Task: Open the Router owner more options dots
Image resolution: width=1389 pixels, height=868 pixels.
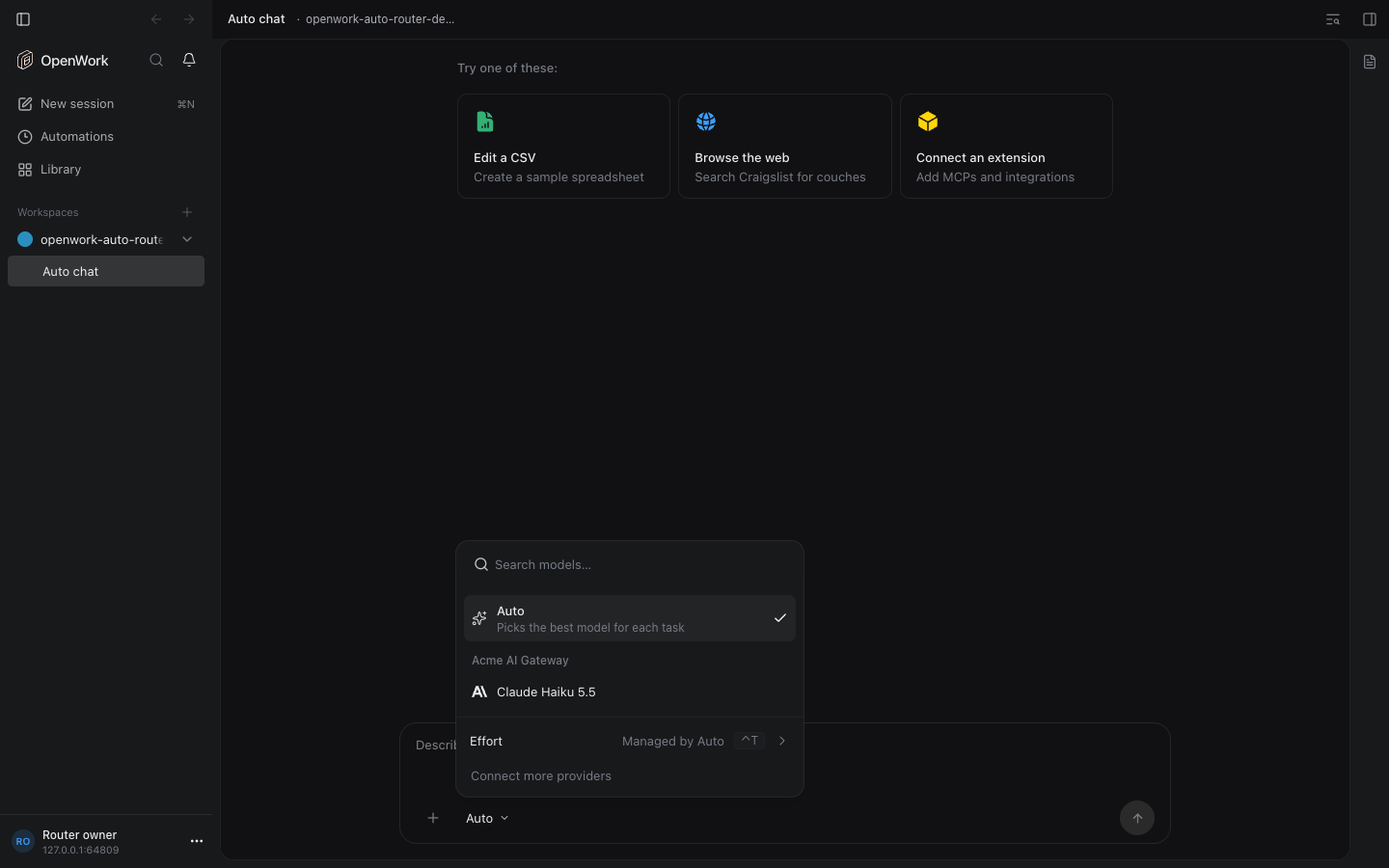Action: (x=197, y=841)
